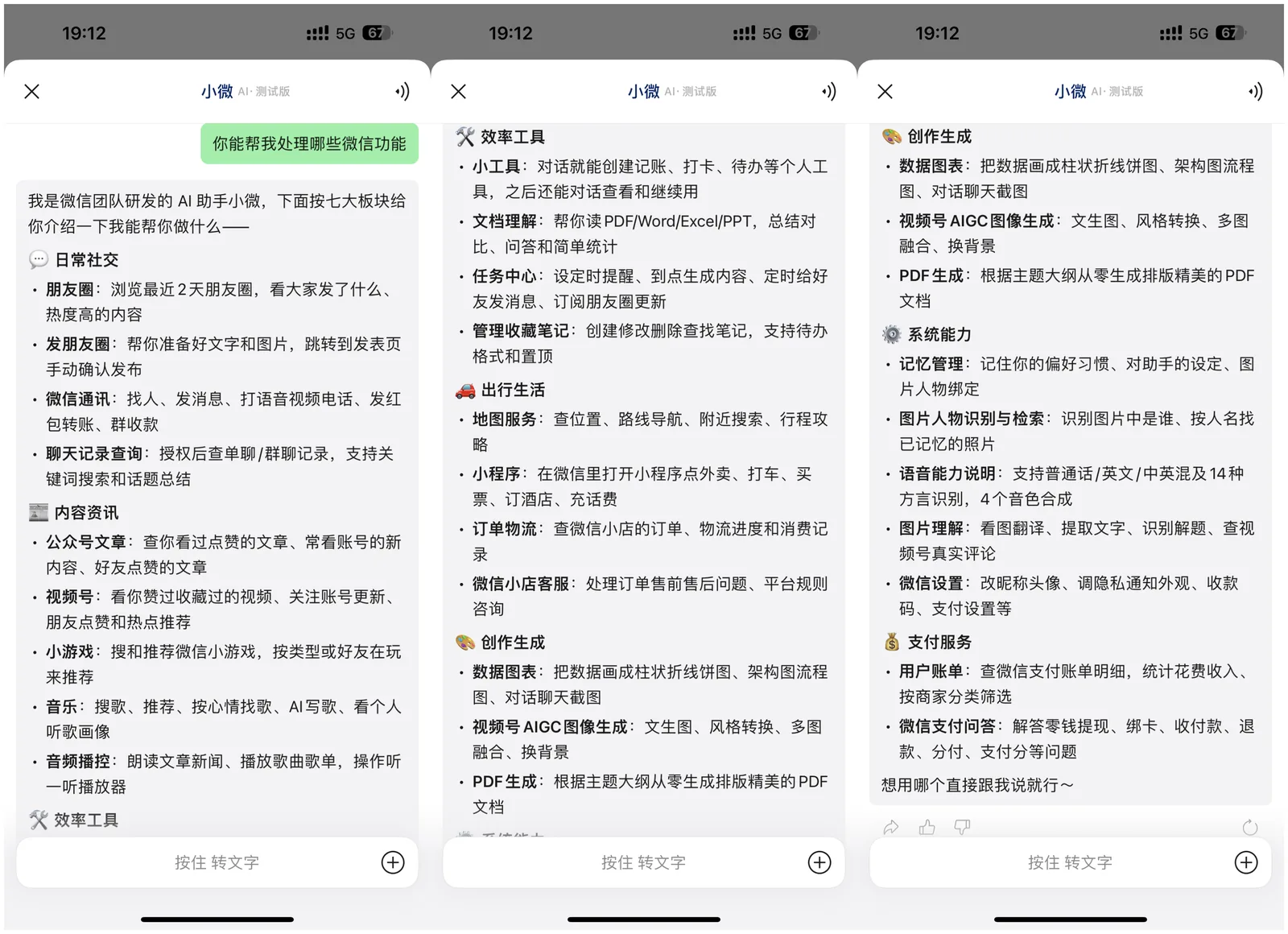Tap the PDF 生成 bullet in the right screen
Image resolution: width=1288 pixels, height=934 pixels.
tap(1071, 287)
